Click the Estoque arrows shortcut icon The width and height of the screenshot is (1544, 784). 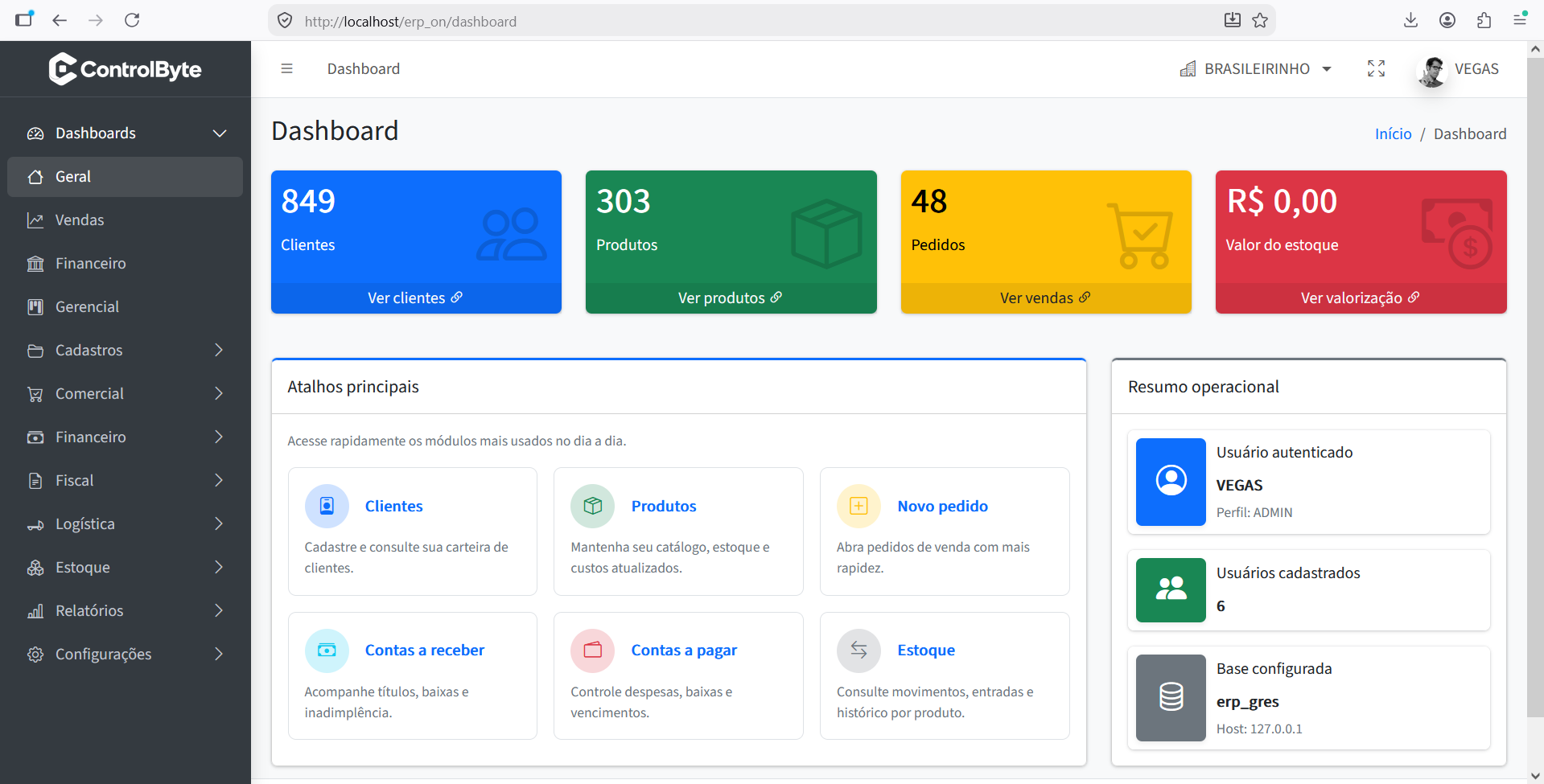pos(858,650)
